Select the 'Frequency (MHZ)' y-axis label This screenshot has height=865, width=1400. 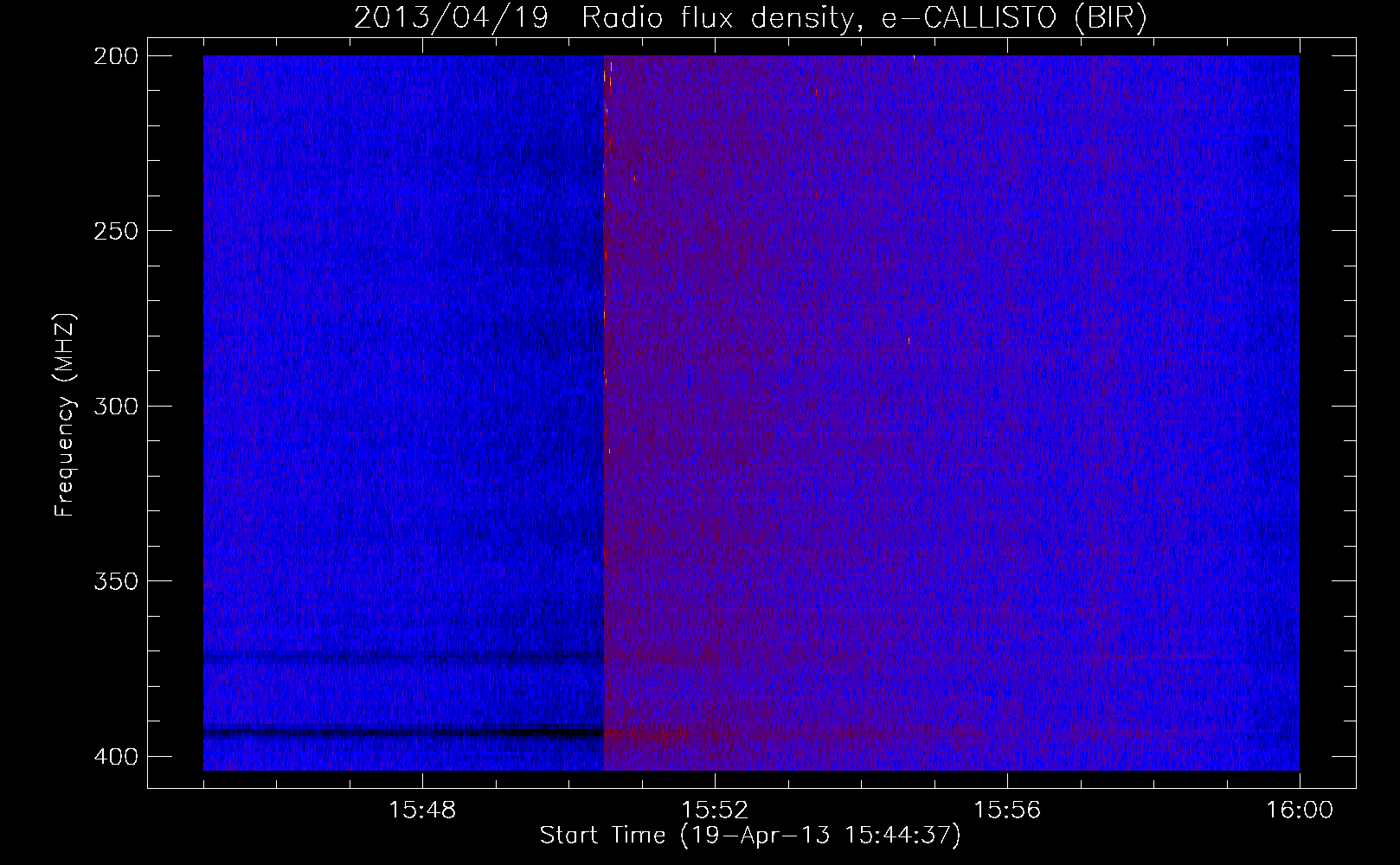65,415
